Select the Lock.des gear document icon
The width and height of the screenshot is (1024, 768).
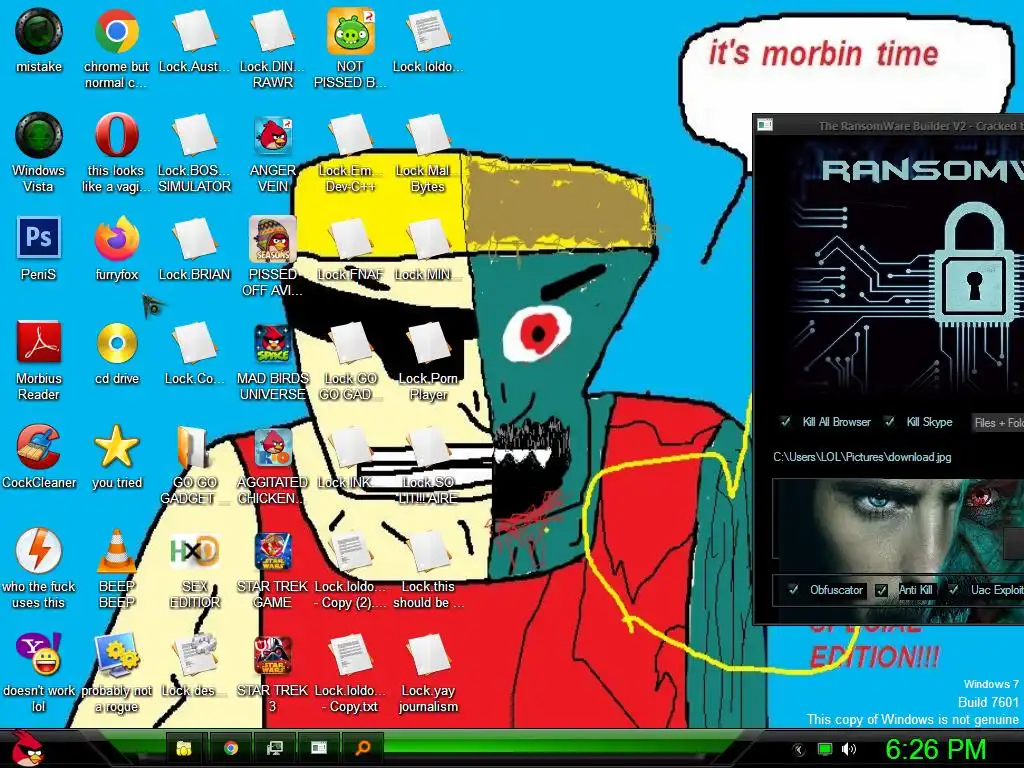(194, 654)
